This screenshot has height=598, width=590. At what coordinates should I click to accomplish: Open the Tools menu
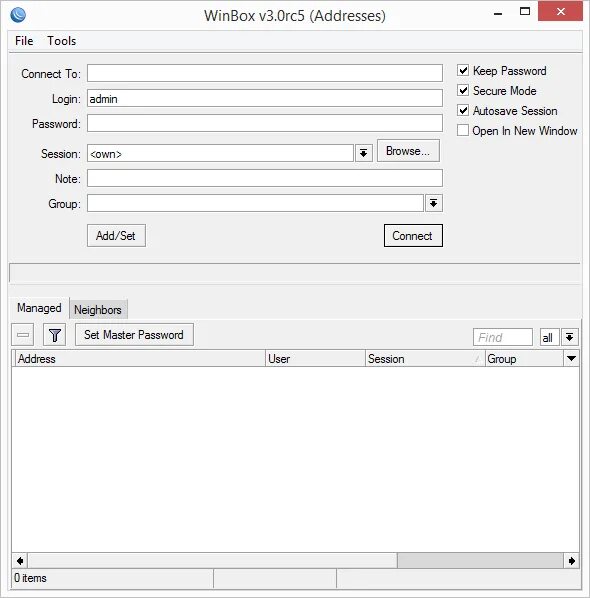61,41
